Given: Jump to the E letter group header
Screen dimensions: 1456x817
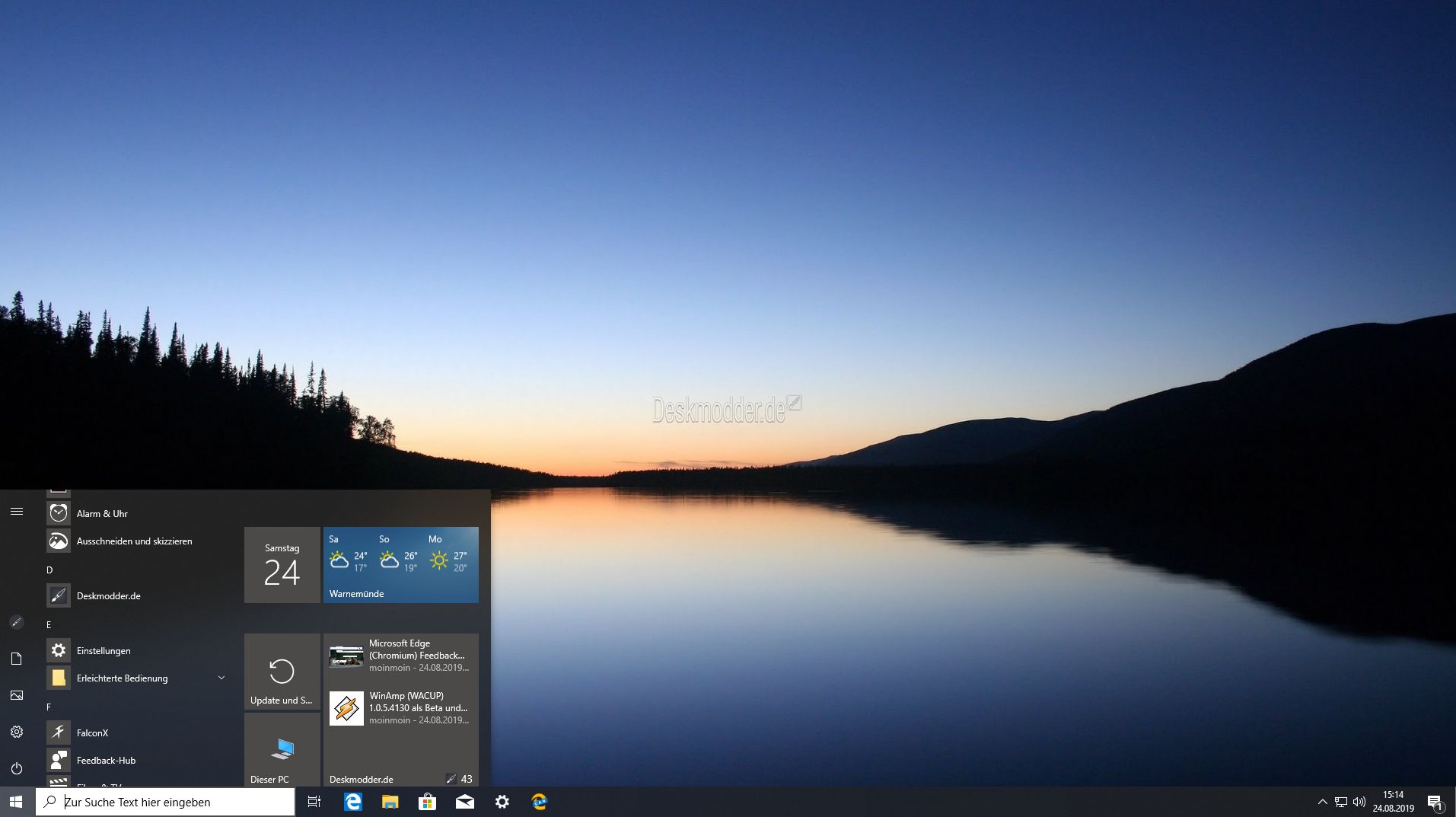Looking at the screenshot, I should pyautogui.click(x=49, y=624).
